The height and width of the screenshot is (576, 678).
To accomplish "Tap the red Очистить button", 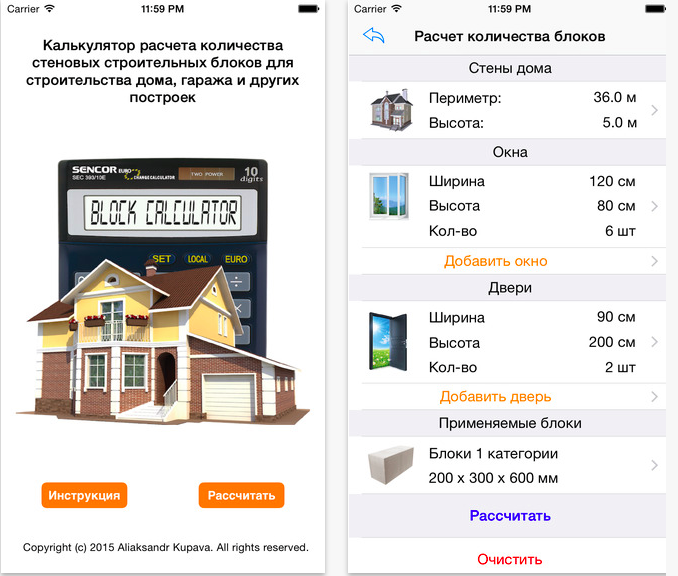I will point(509,559).
